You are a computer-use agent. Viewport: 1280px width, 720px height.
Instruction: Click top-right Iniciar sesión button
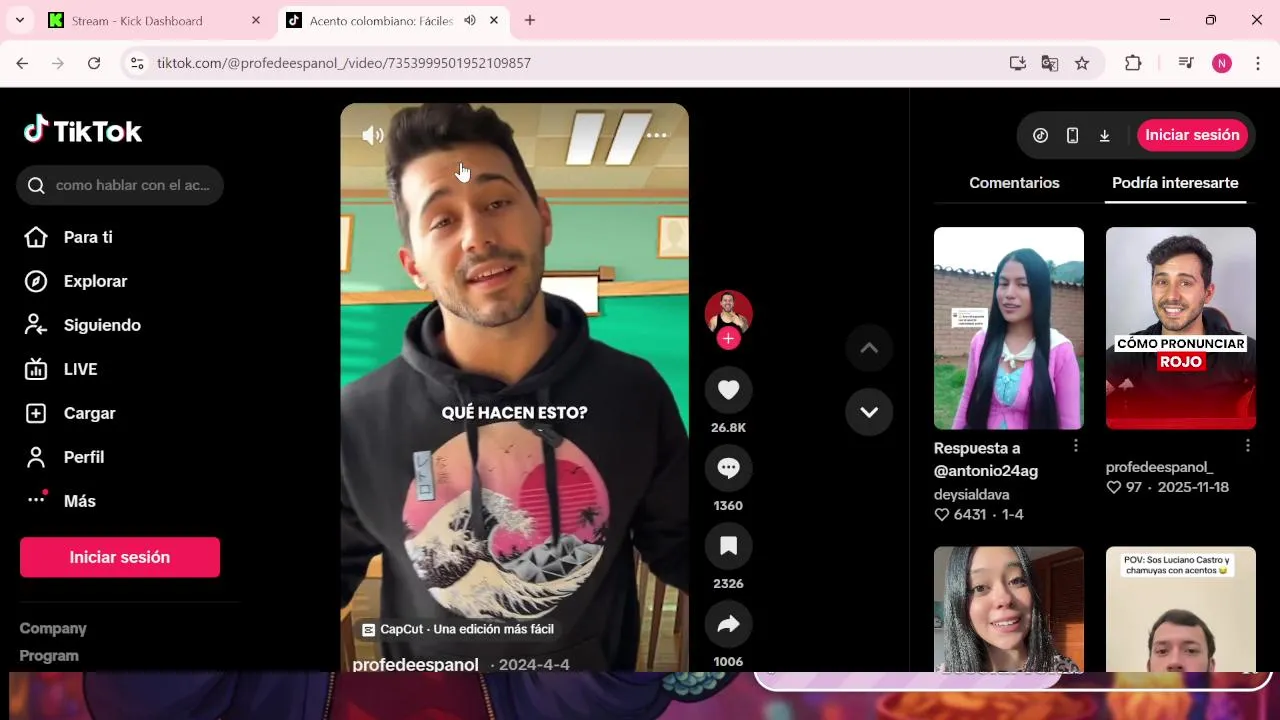[1192, 135]
